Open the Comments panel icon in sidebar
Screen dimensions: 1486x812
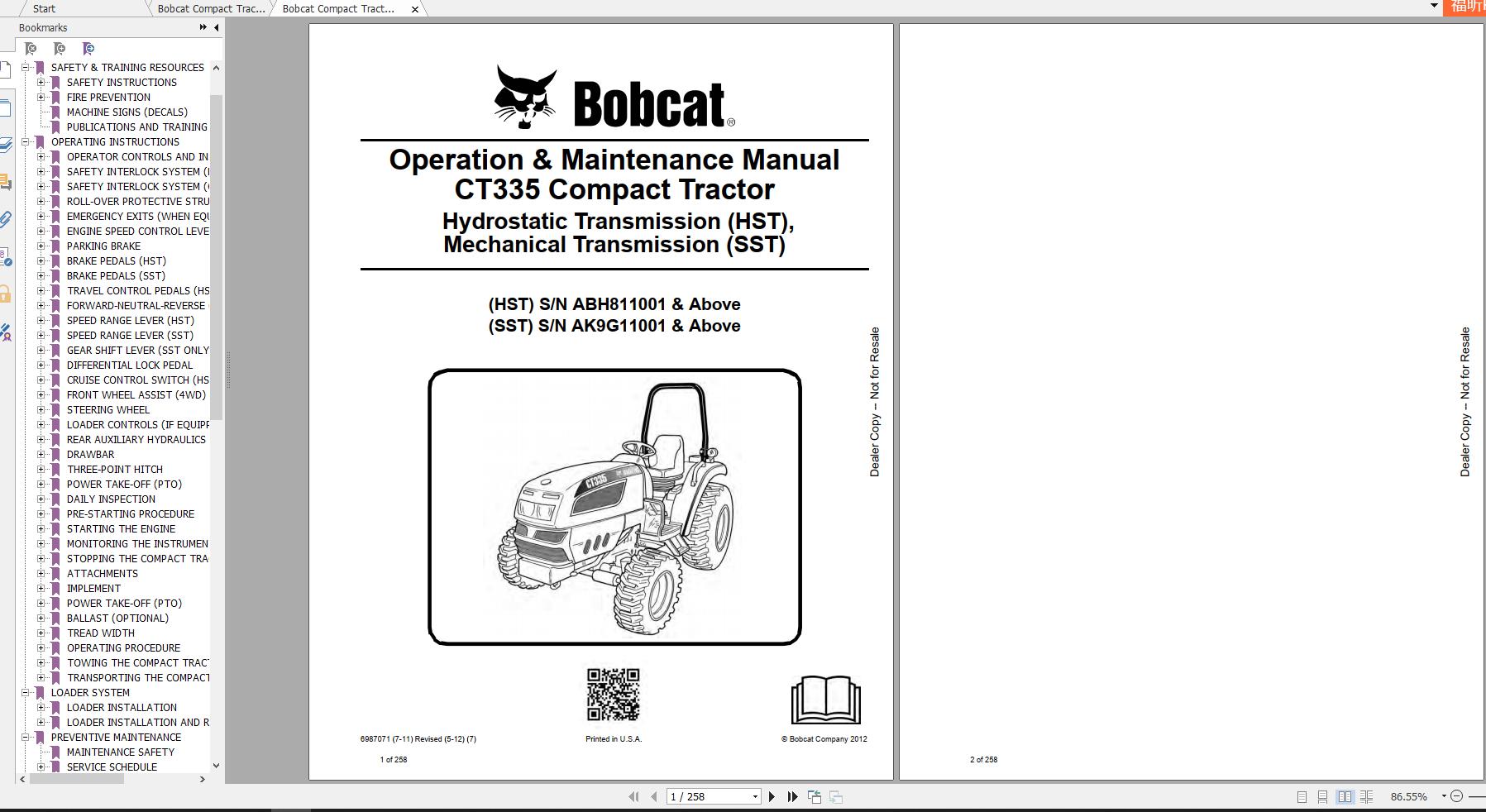point(7,184)
